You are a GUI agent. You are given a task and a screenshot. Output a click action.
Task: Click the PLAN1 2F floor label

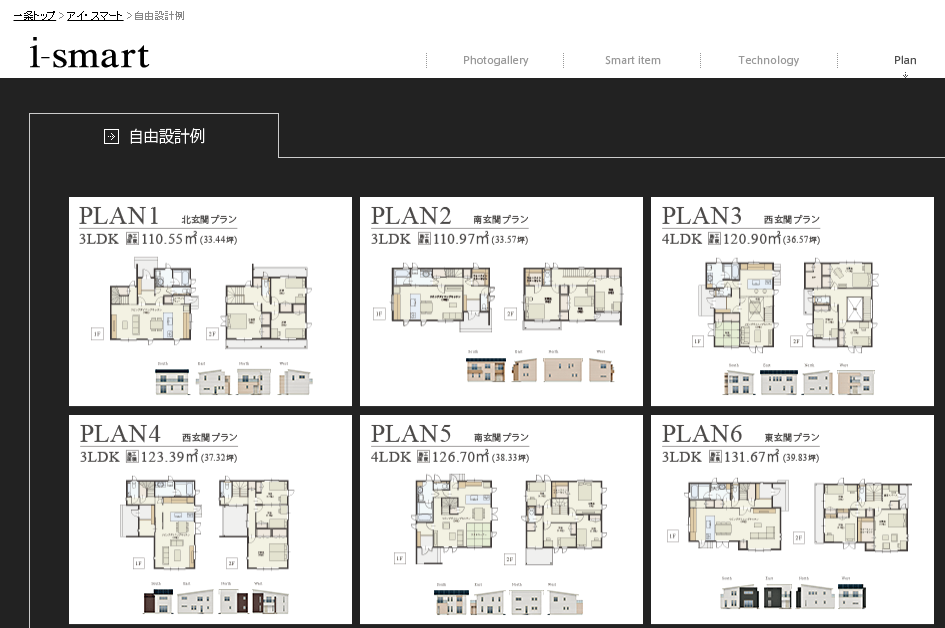coord(212,333)
